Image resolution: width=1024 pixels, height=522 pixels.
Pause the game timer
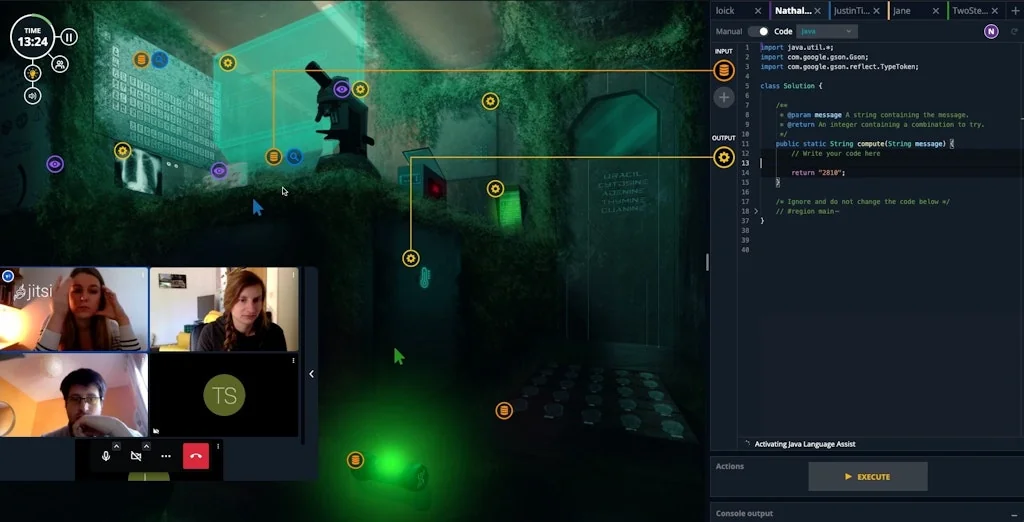click(x=69, y=37)
